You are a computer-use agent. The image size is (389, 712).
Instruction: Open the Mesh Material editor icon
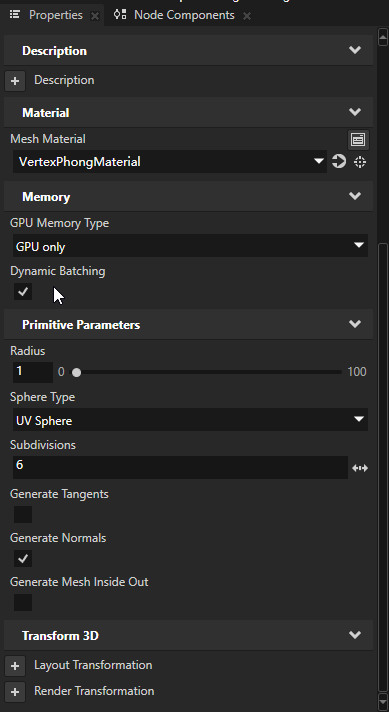(358, 139)
